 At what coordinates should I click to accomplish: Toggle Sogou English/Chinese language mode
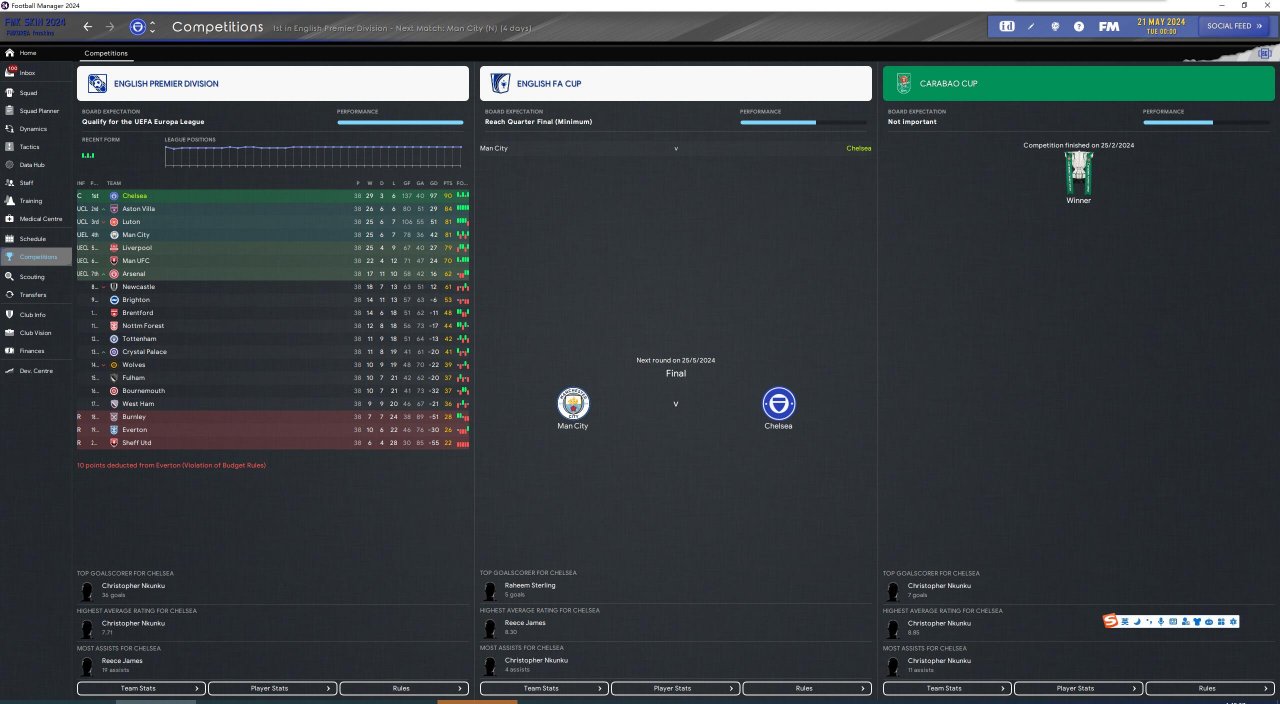[1126, 622]
